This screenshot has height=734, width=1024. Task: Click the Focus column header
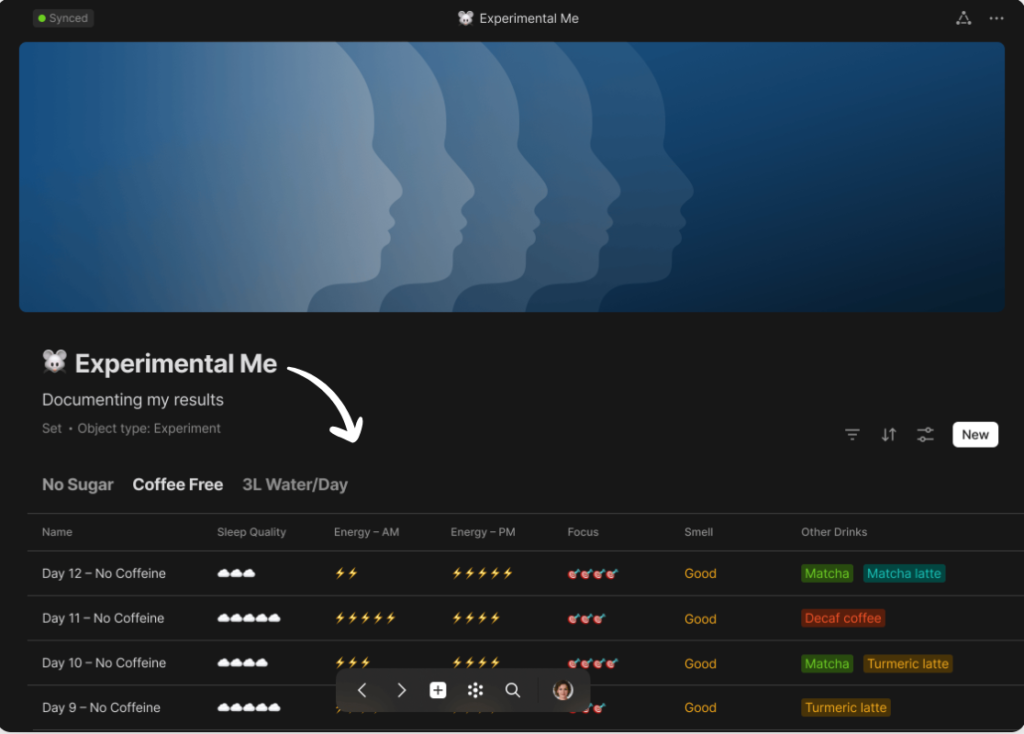pos(583,532)
